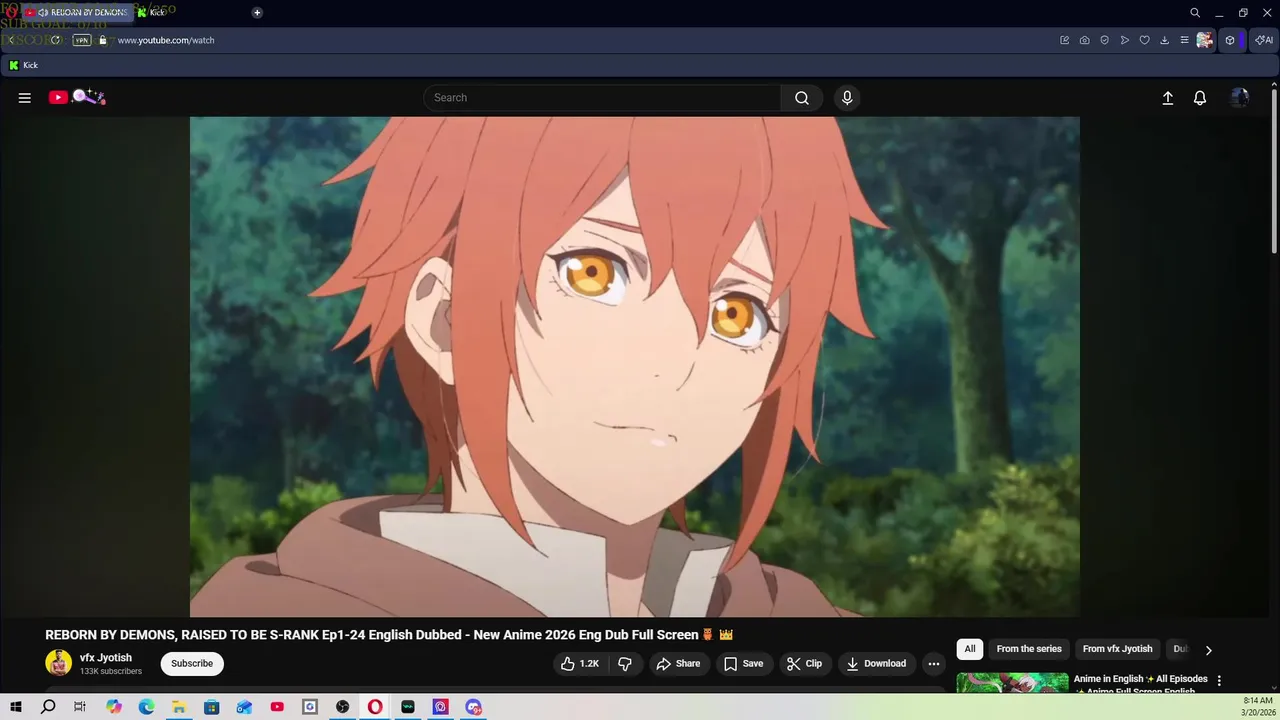Open the YouTube account avatar menu

(x=1240, y=98)
